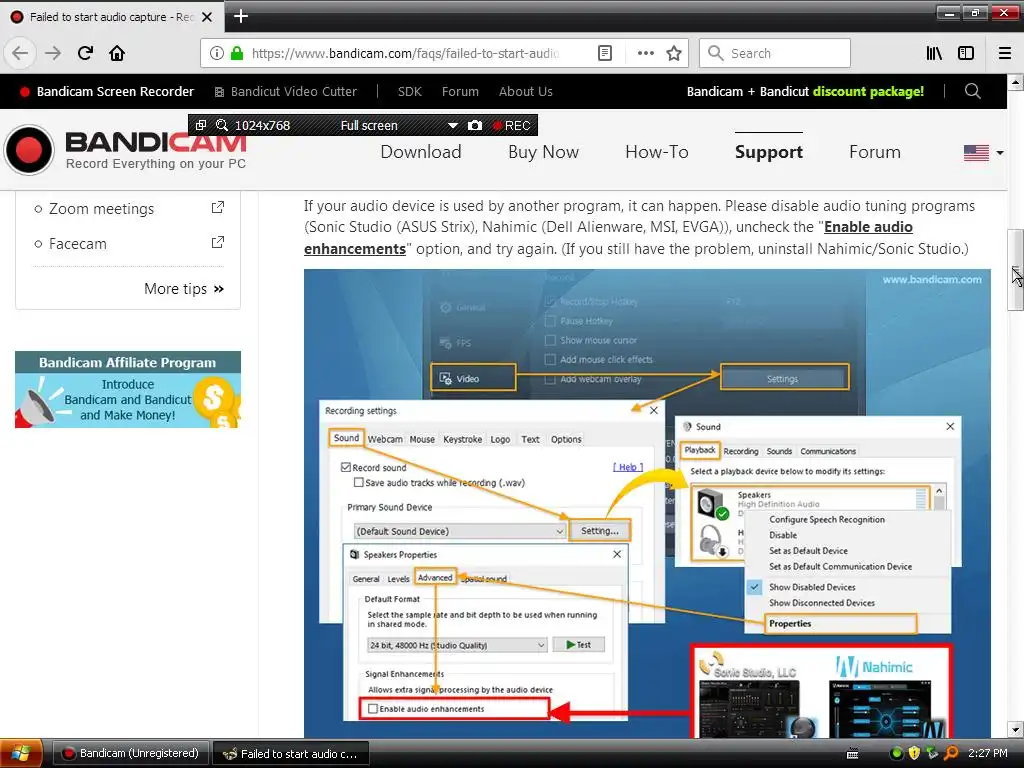Click external link icon beside Facecam
This screenshot has height=768, width=1024.
coord(217,242)
